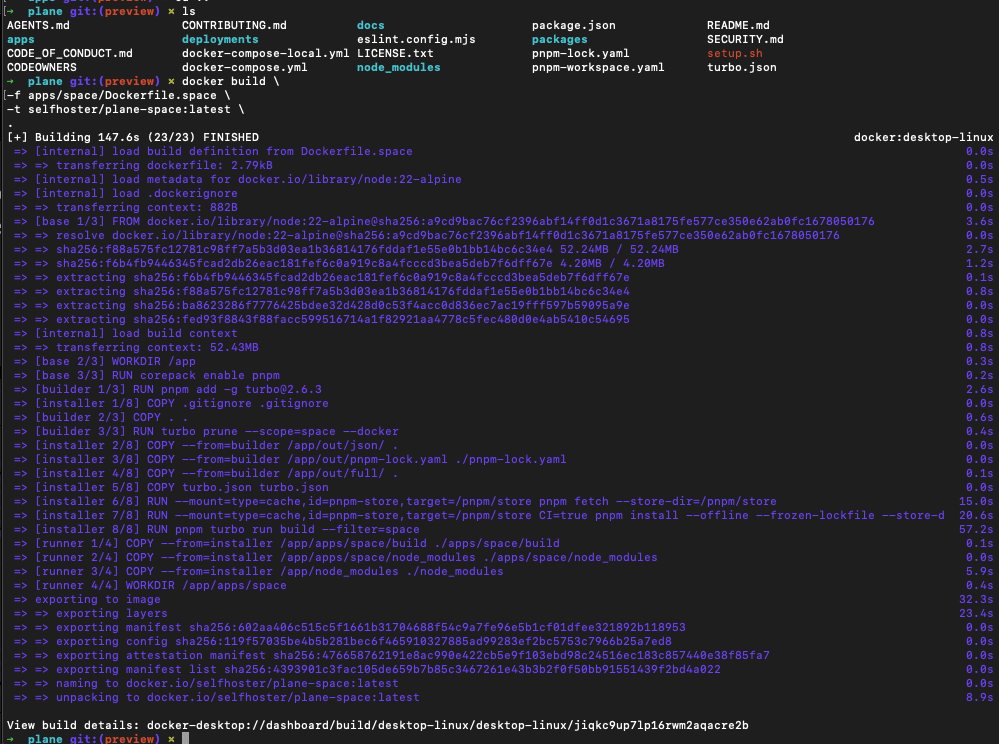Click turbo.json file name
This screenshot has width=999, height=744.
point(742,68)
